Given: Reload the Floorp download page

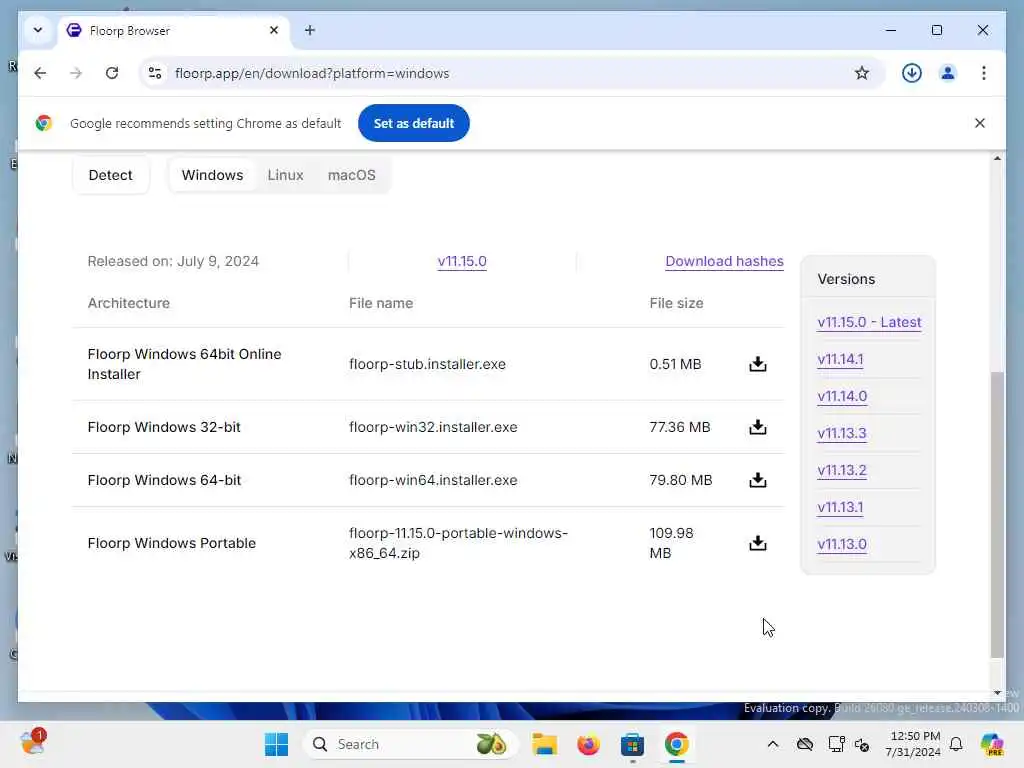Looking at the screenshot, I should 112,73.
